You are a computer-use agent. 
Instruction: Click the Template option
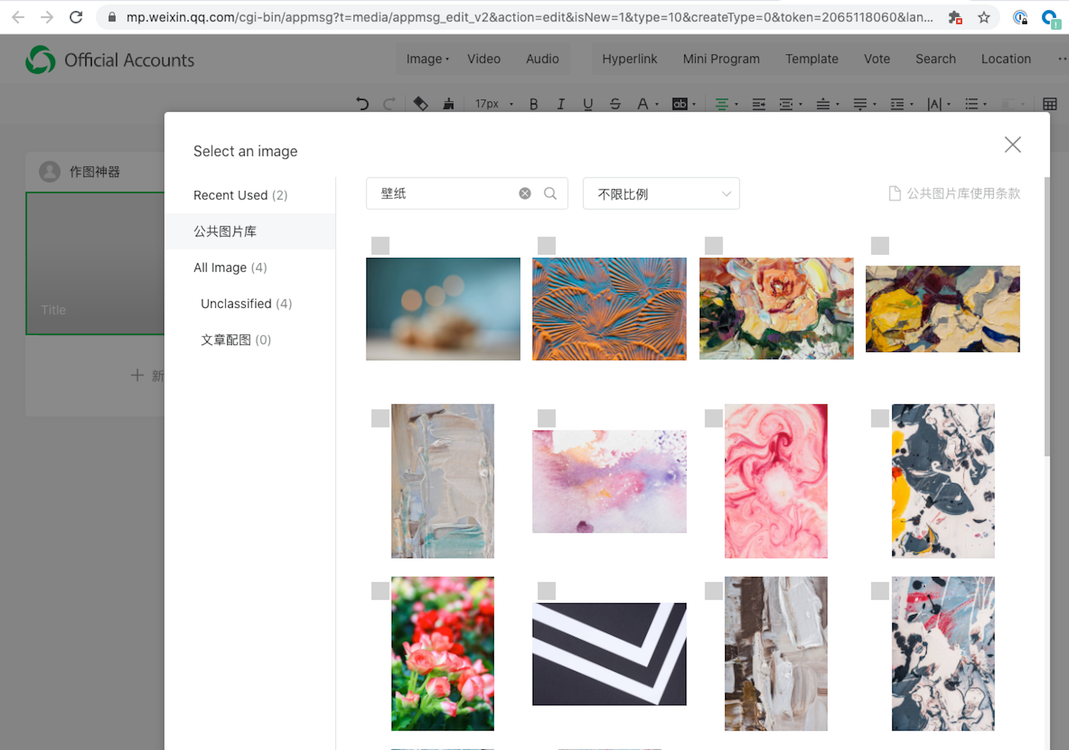pyautogui.click(x=812, y=59)
